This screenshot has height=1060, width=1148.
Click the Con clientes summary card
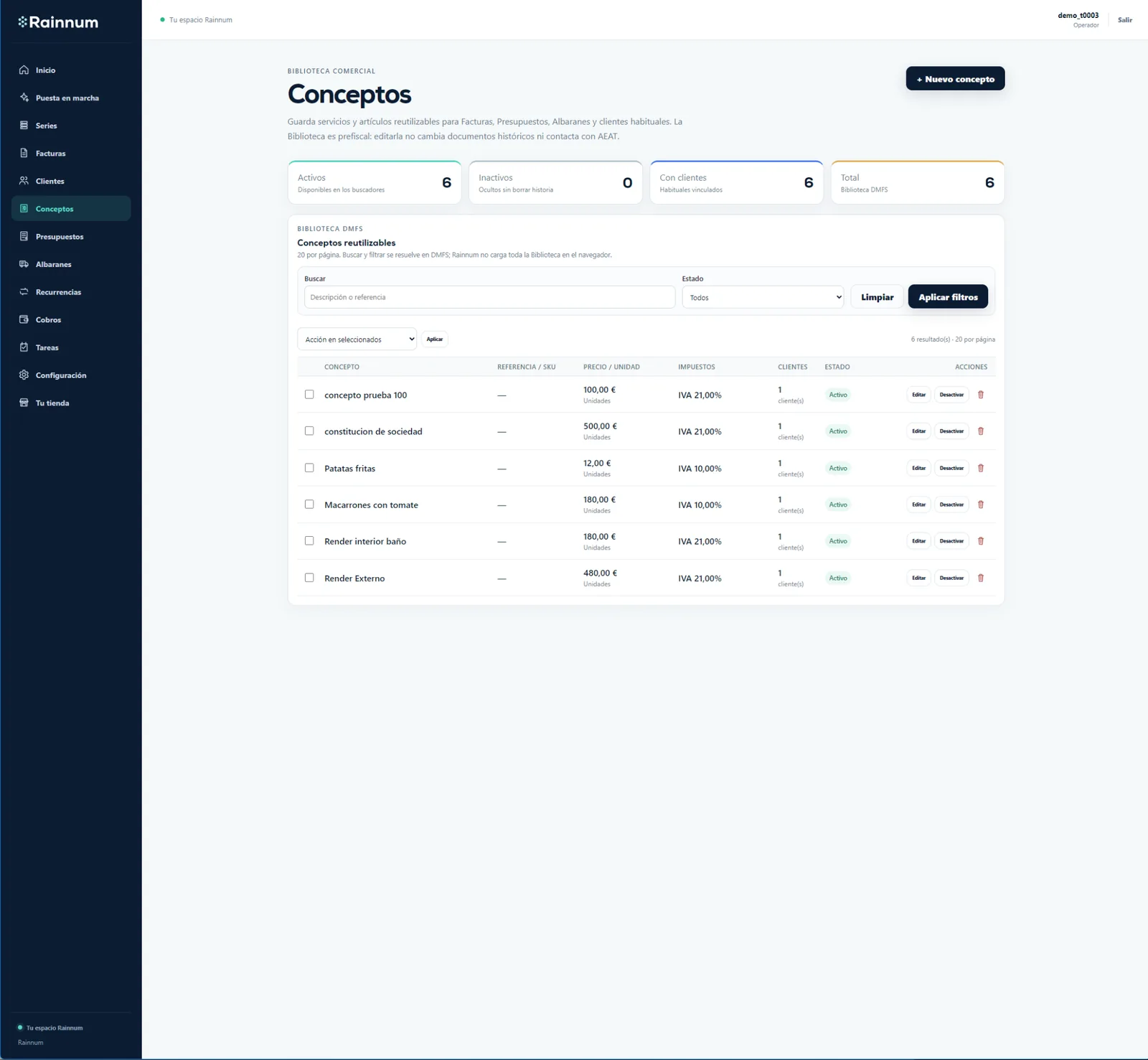point(737,182)
